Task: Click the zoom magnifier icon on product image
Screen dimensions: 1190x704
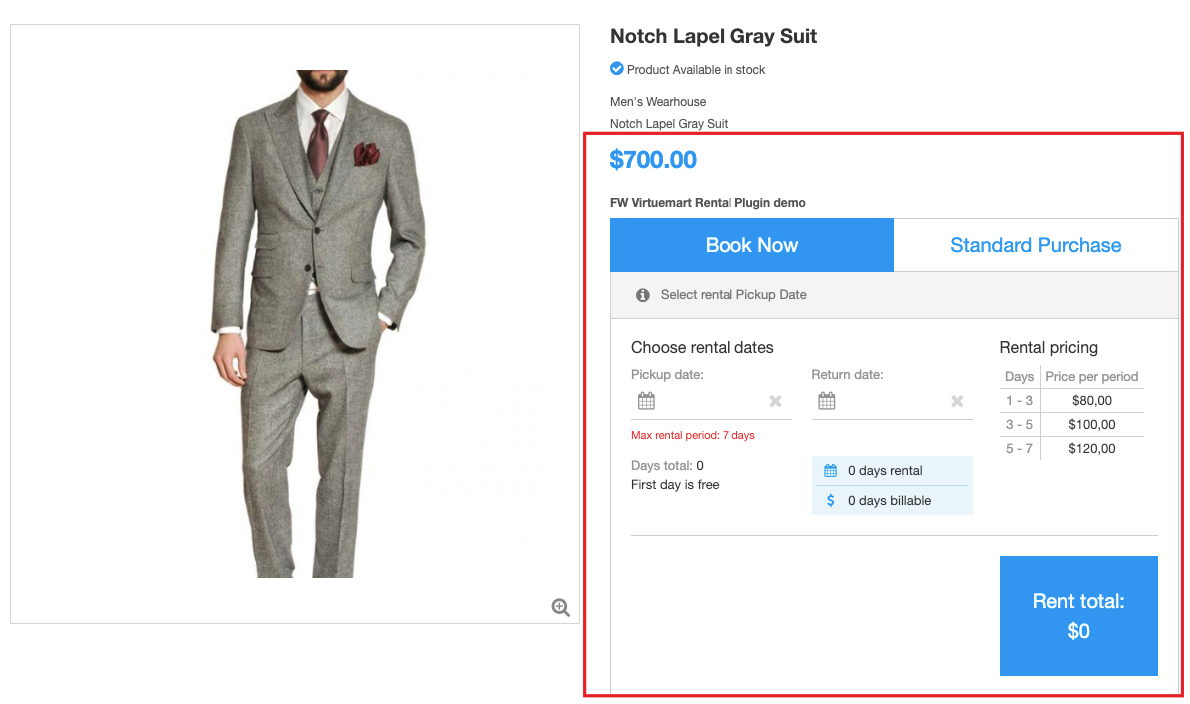Action: click(x=561, y=607)
